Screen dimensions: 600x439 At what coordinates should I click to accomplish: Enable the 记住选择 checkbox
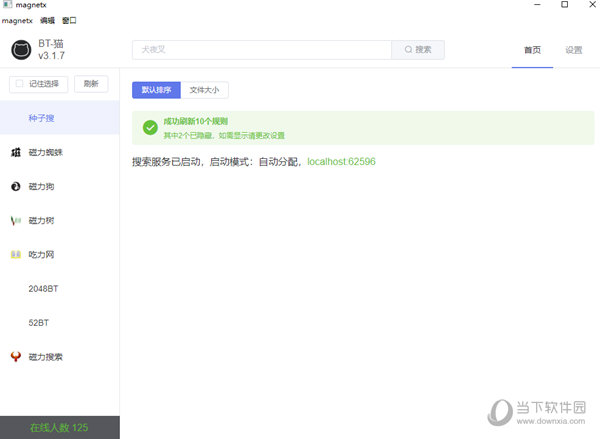click(20, 84)
